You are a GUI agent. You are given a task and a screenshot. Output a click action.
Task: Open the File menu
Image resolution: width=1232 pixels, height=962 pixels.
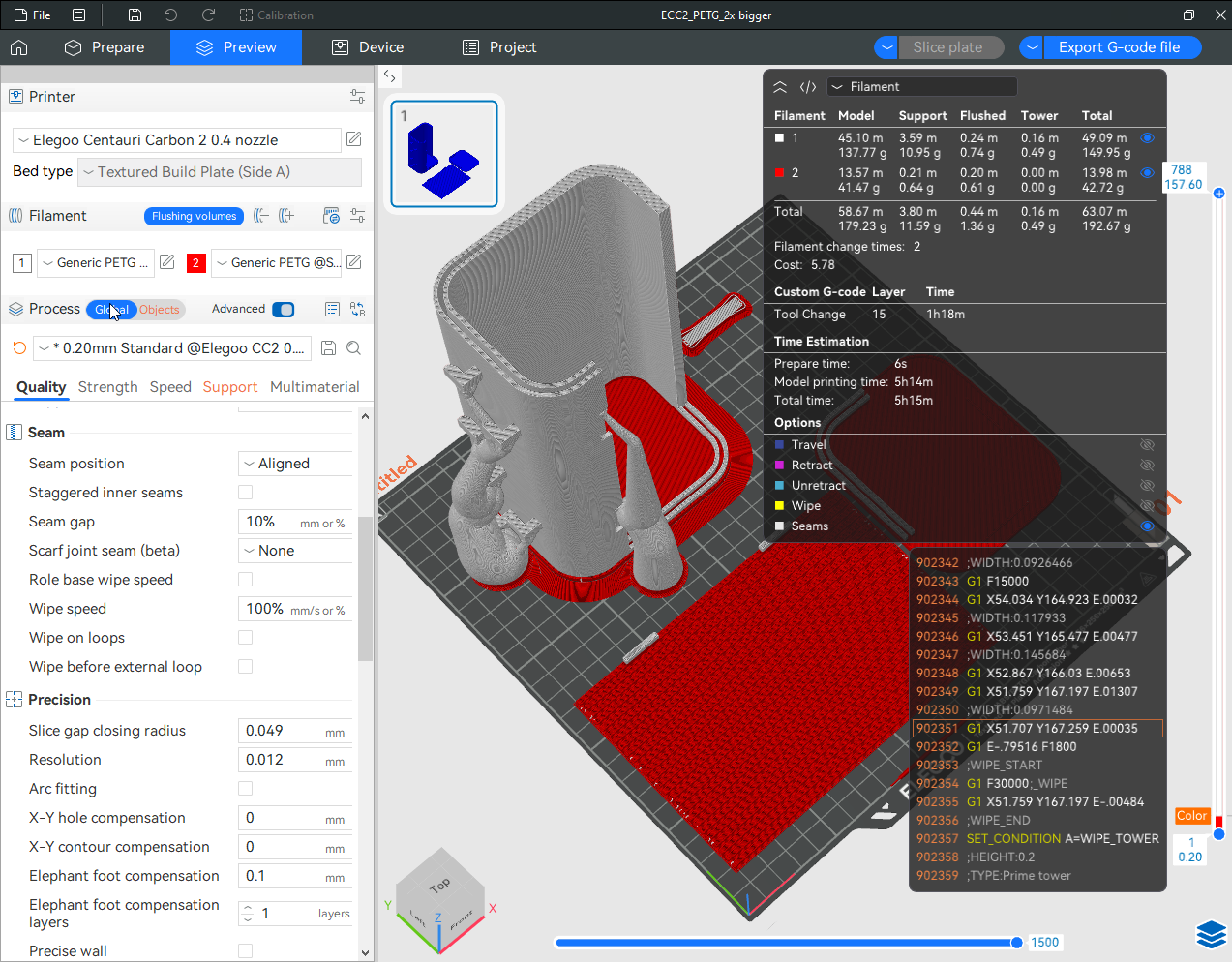33,15
